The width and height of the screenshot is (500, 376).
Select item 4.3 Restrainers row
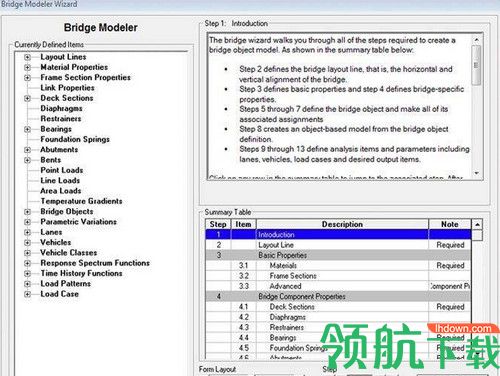click(338, 328)
